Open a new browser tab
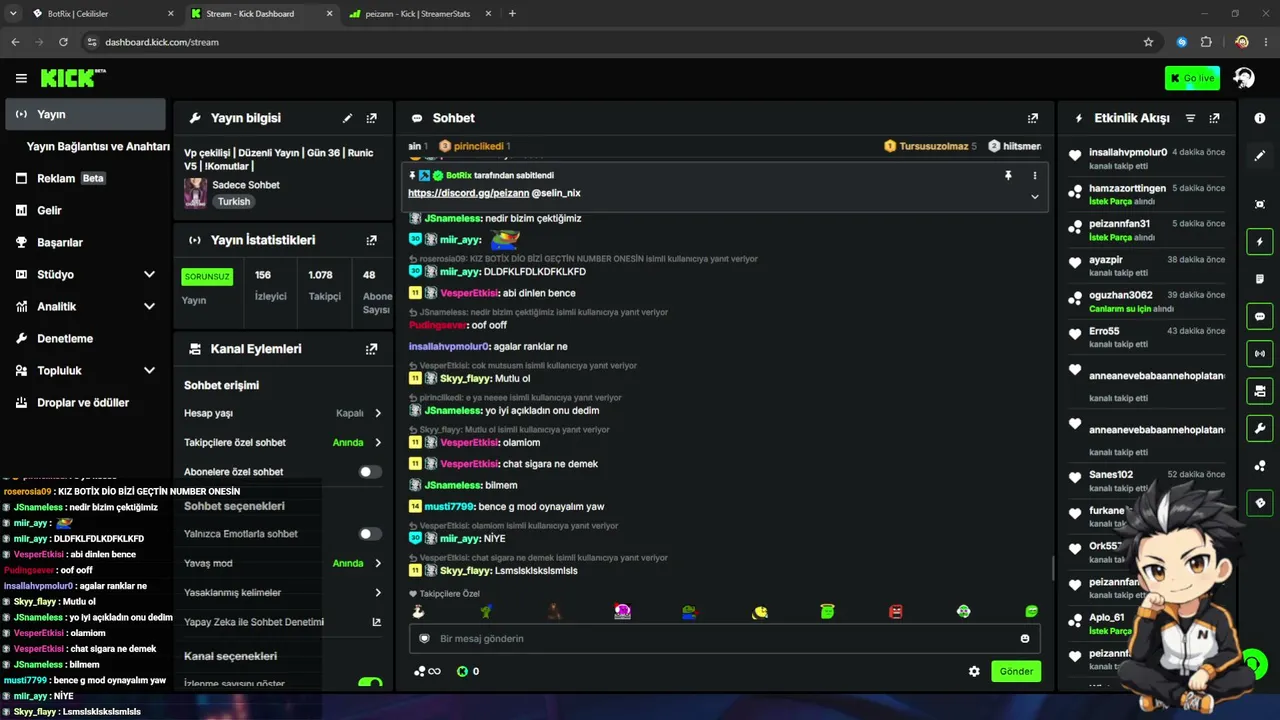 click(512, 14)
